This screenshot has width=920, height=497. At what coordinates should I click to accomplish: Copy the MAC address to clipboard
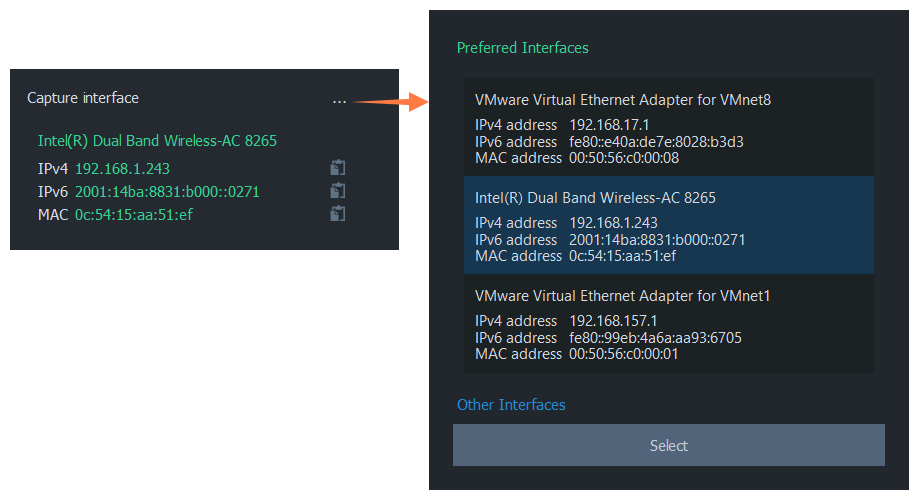click(x=337, y=214)
